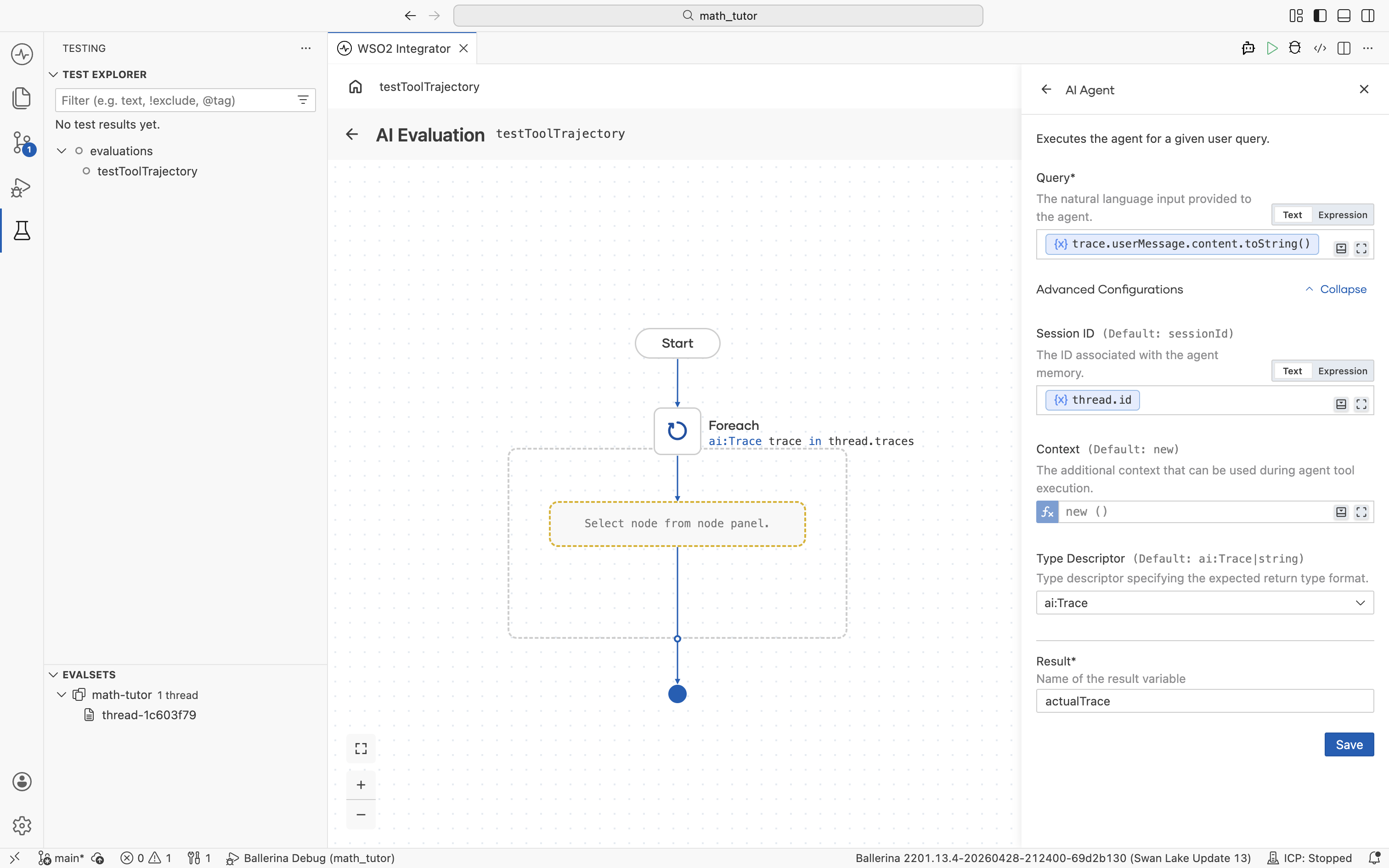This screenshot has width=1389, height=868.
Task: Zoom in on the diagram
Action: click(x=361, y=785)
